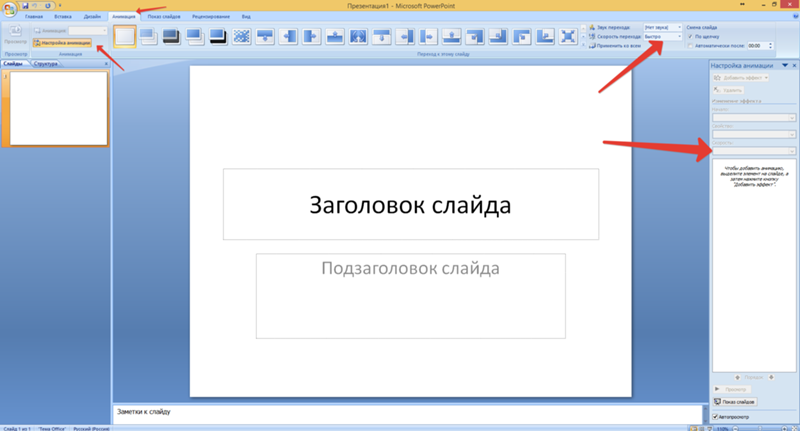Close the slides thumbnail pane
The image size is (800, 431).
(x=106, y=64)
